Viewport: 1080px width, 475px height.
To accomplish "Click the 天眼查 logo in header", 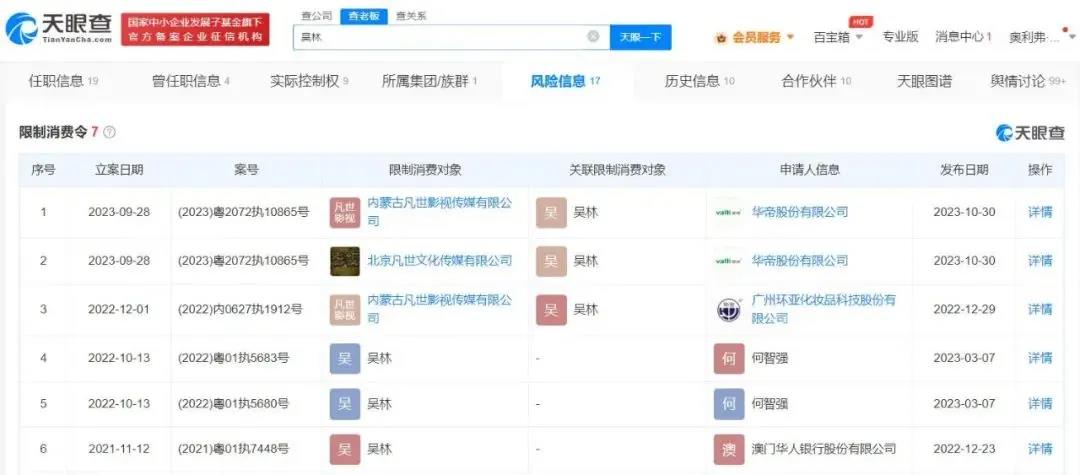I will 58,27.
